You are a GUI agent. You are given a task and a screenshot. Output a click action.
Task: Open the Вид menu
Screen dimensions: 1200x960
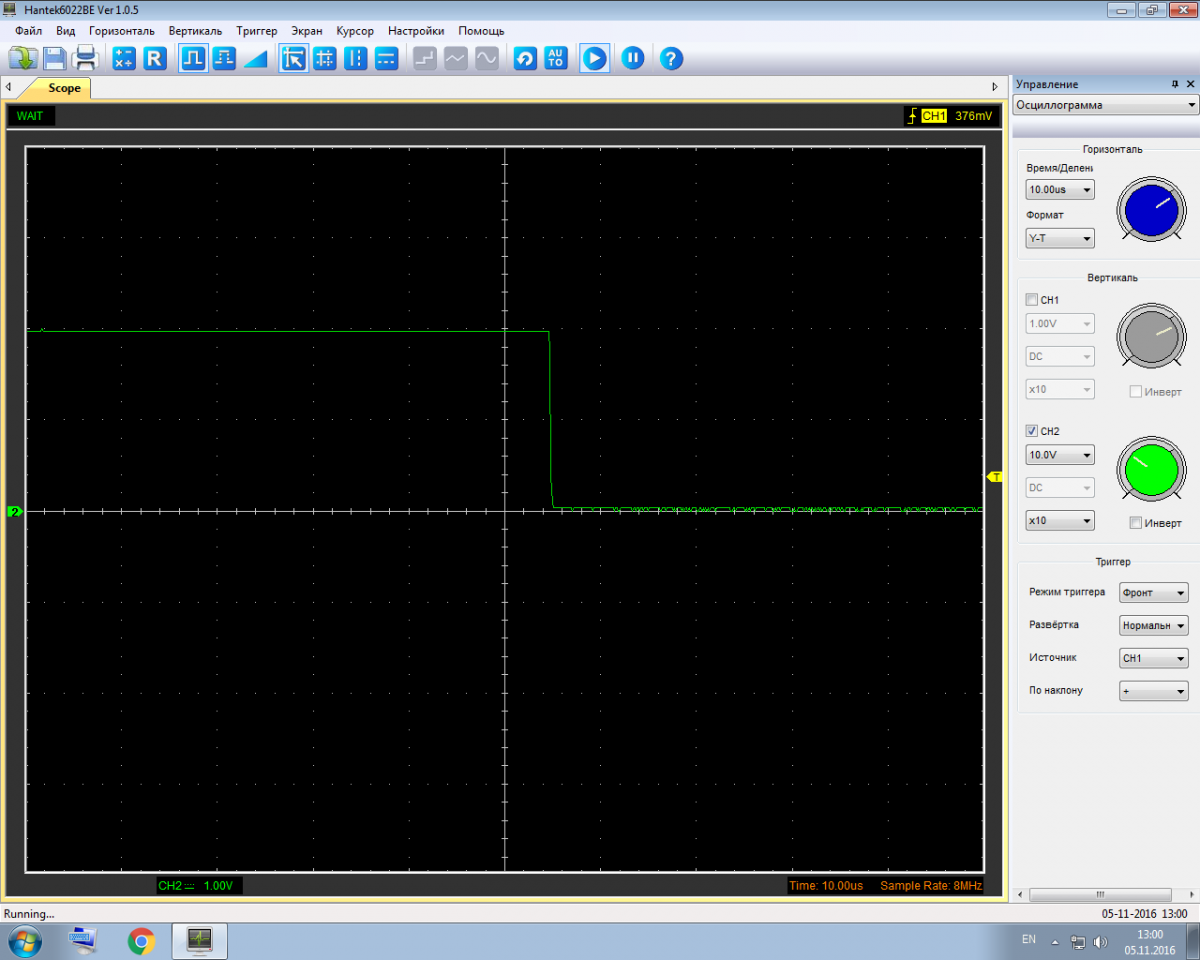[65, 31]
